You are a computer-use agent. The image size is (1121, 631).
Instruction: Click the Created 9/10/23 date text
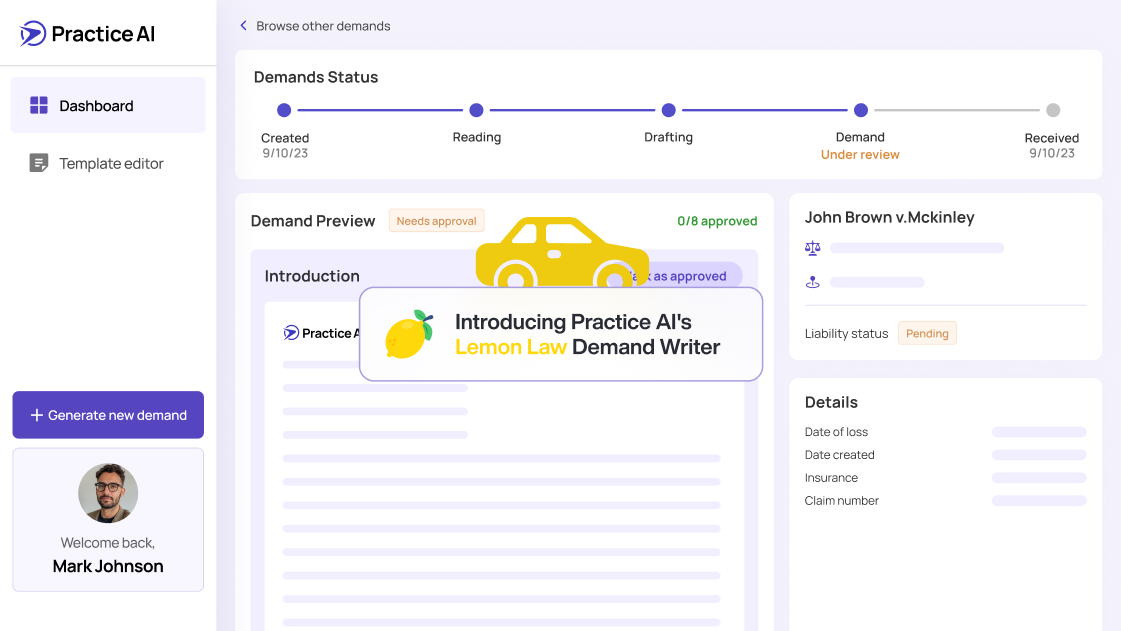pos(285,153)
